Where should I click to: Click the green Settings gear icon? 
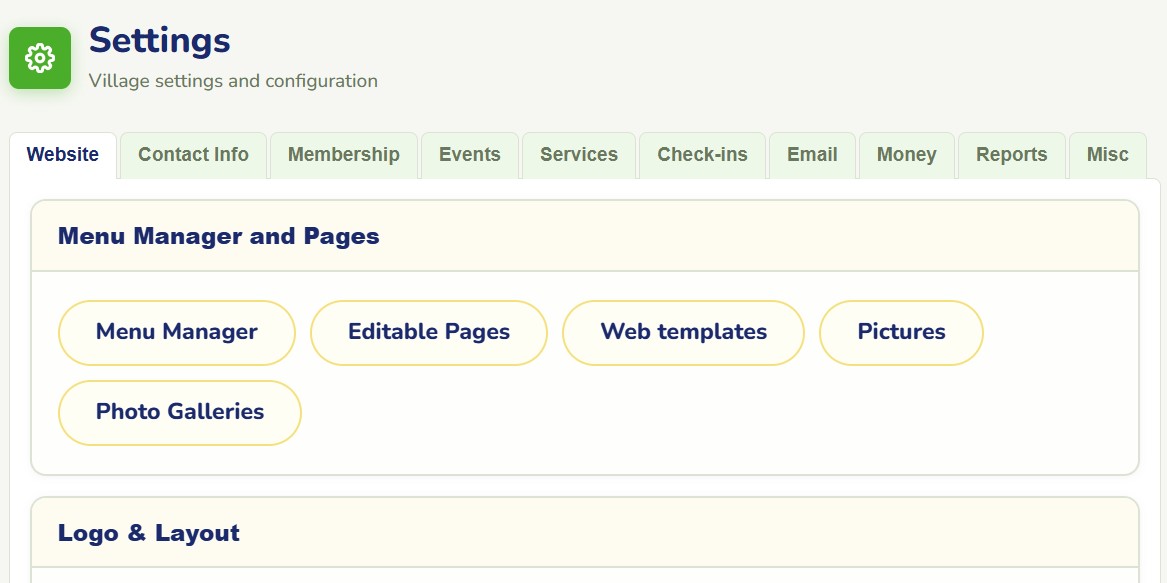point(40,58)
